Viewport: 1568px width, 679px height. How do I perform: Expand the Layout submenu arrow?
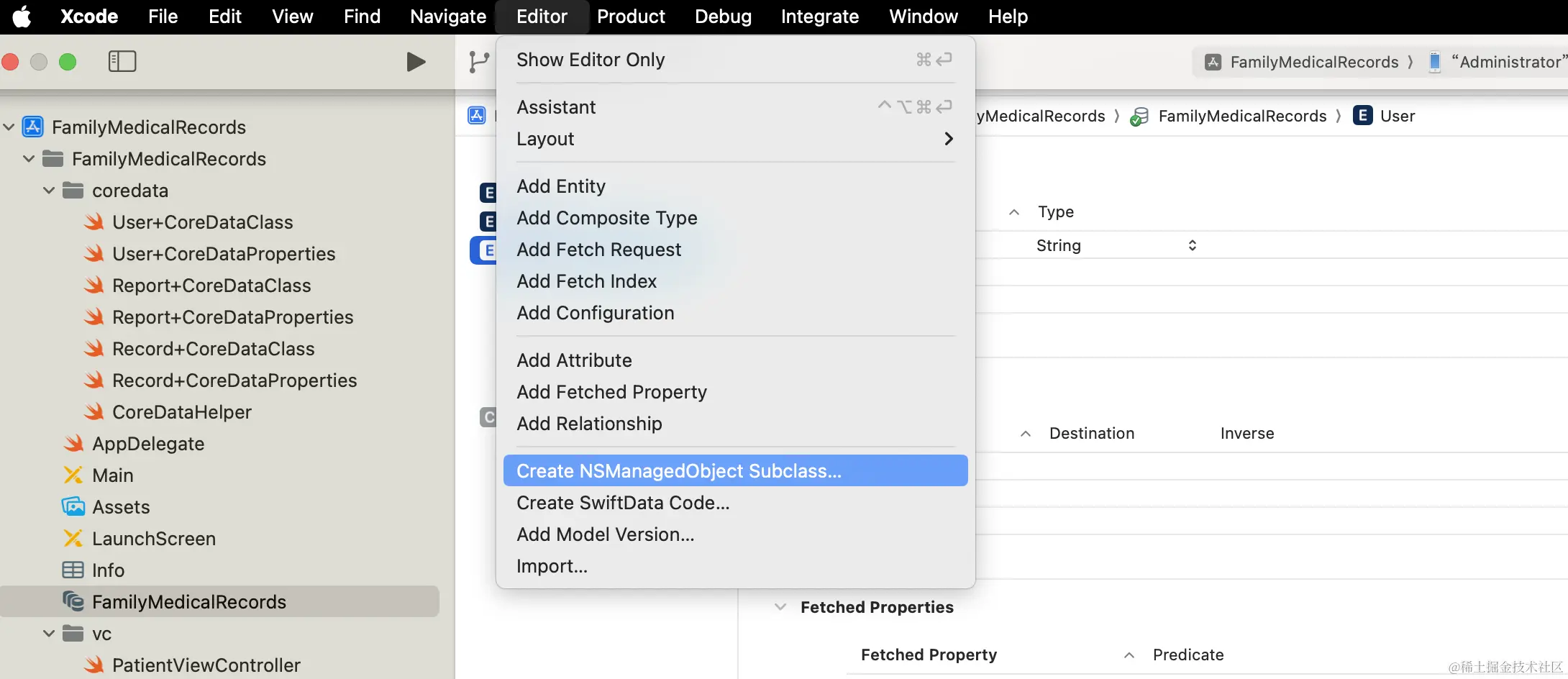pyautogui.click(x=949, y=139)
